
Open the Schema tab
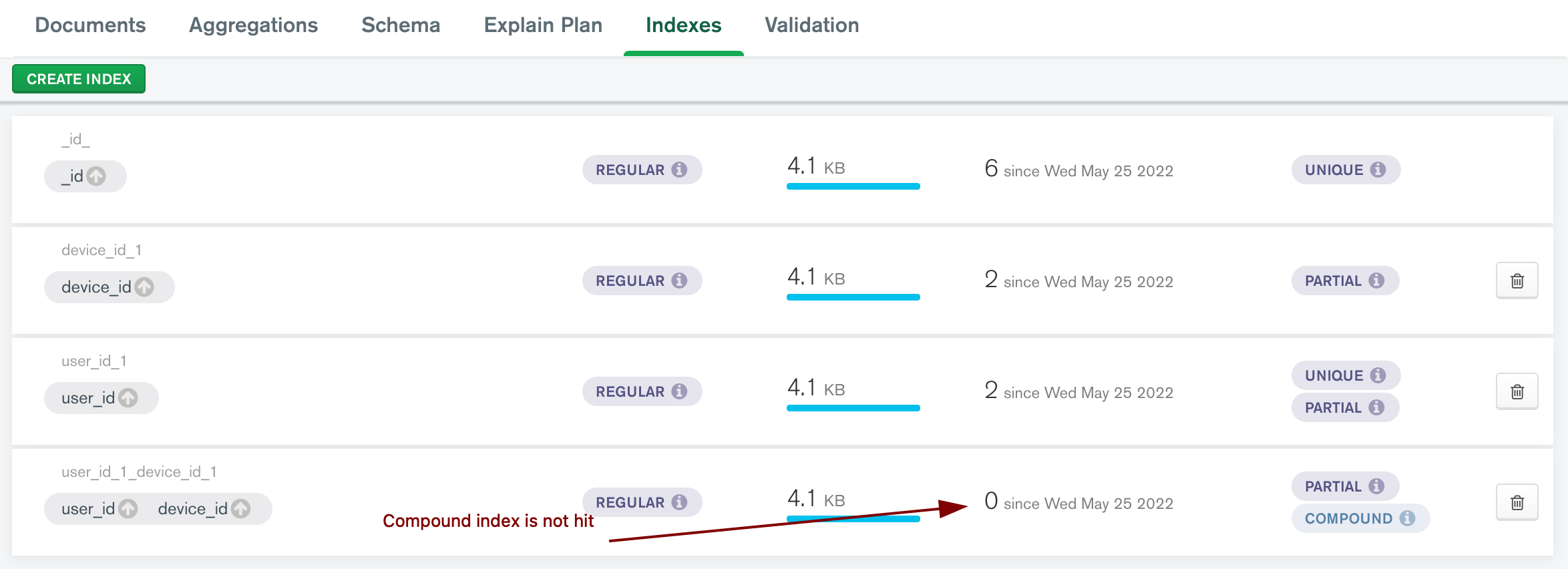click(401, 25)
